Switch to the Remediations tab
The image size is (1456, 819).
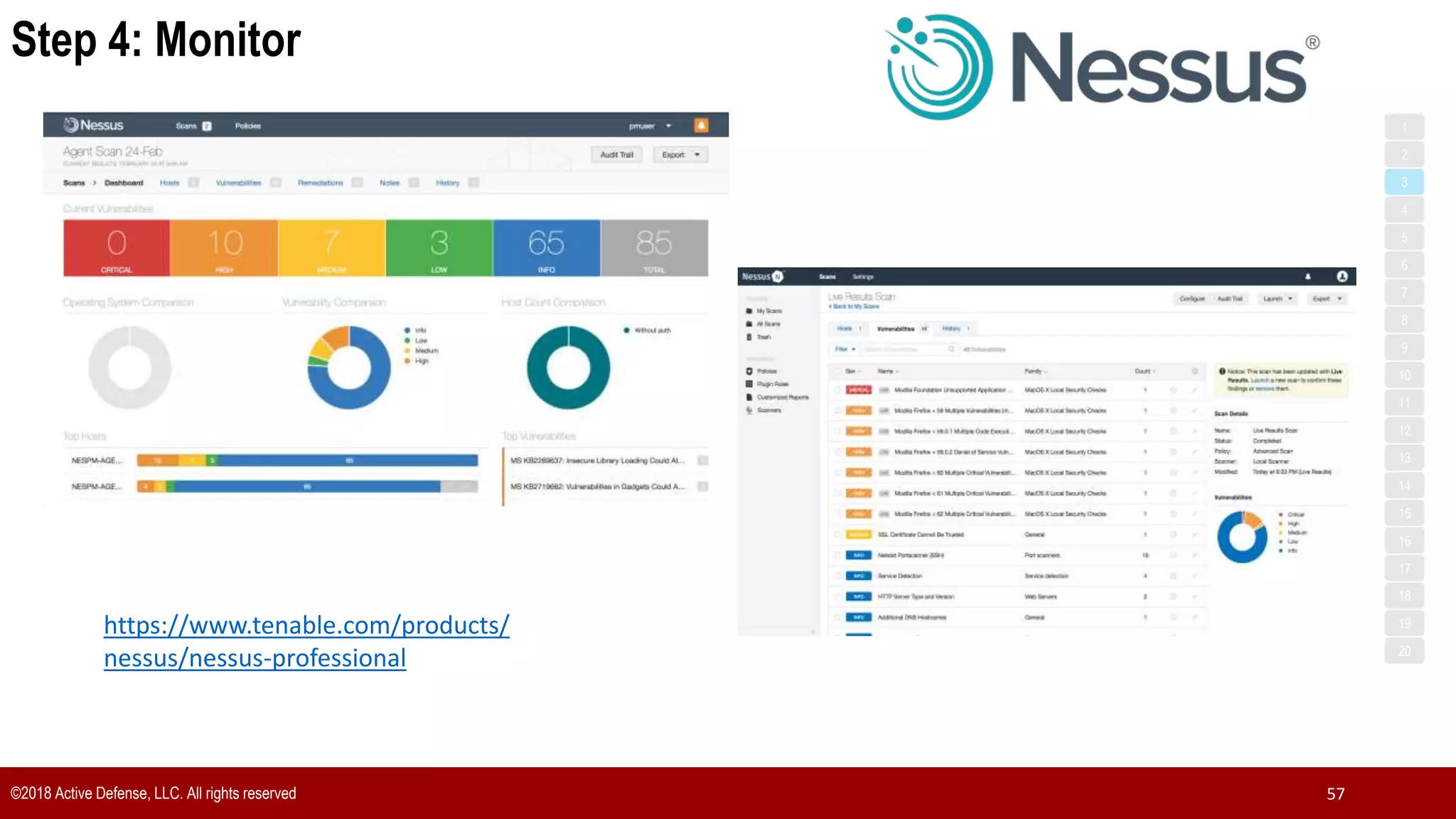click(x=320, y=183)
